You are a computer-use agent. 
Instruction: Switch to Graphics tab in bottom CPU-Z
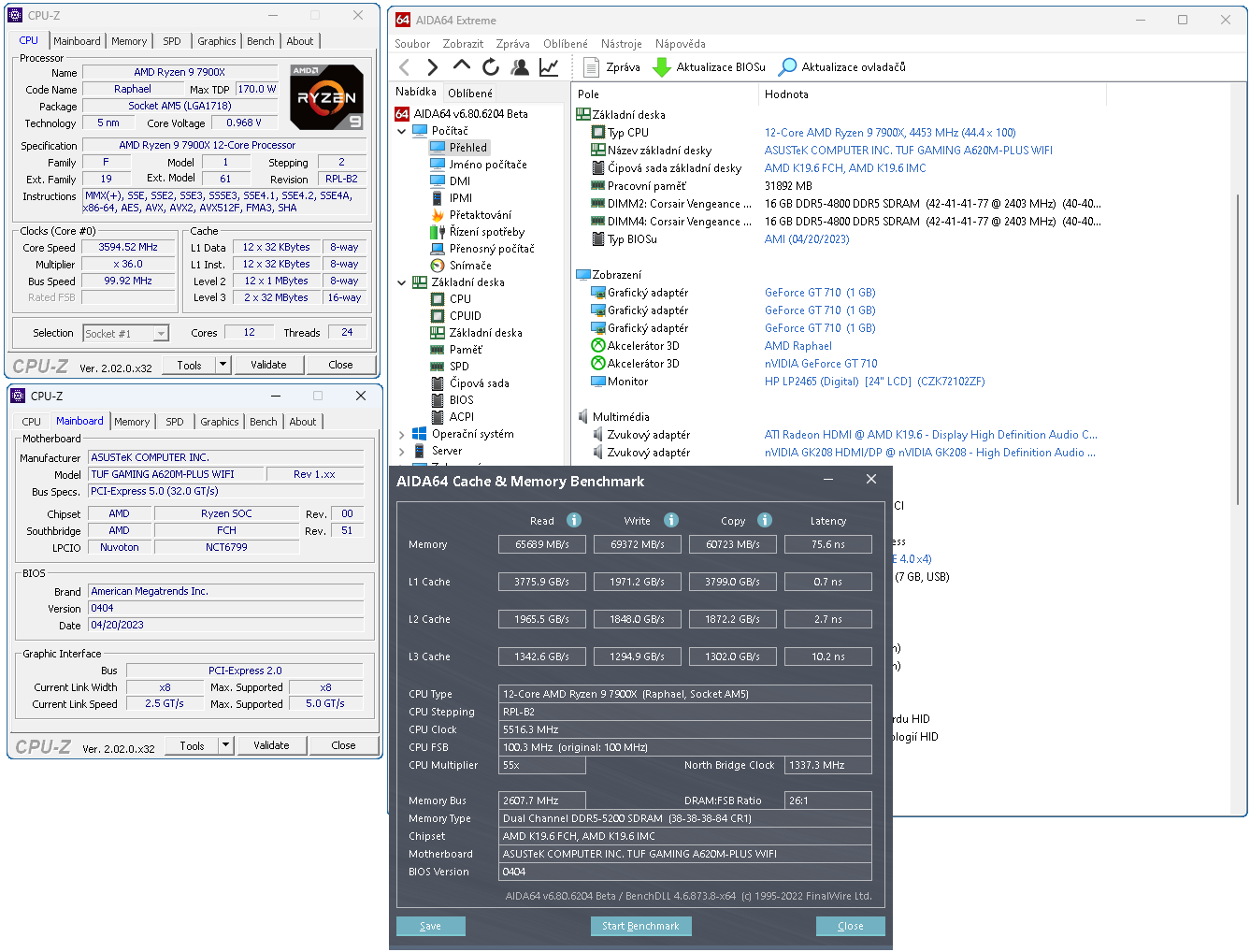coord(220,422)
